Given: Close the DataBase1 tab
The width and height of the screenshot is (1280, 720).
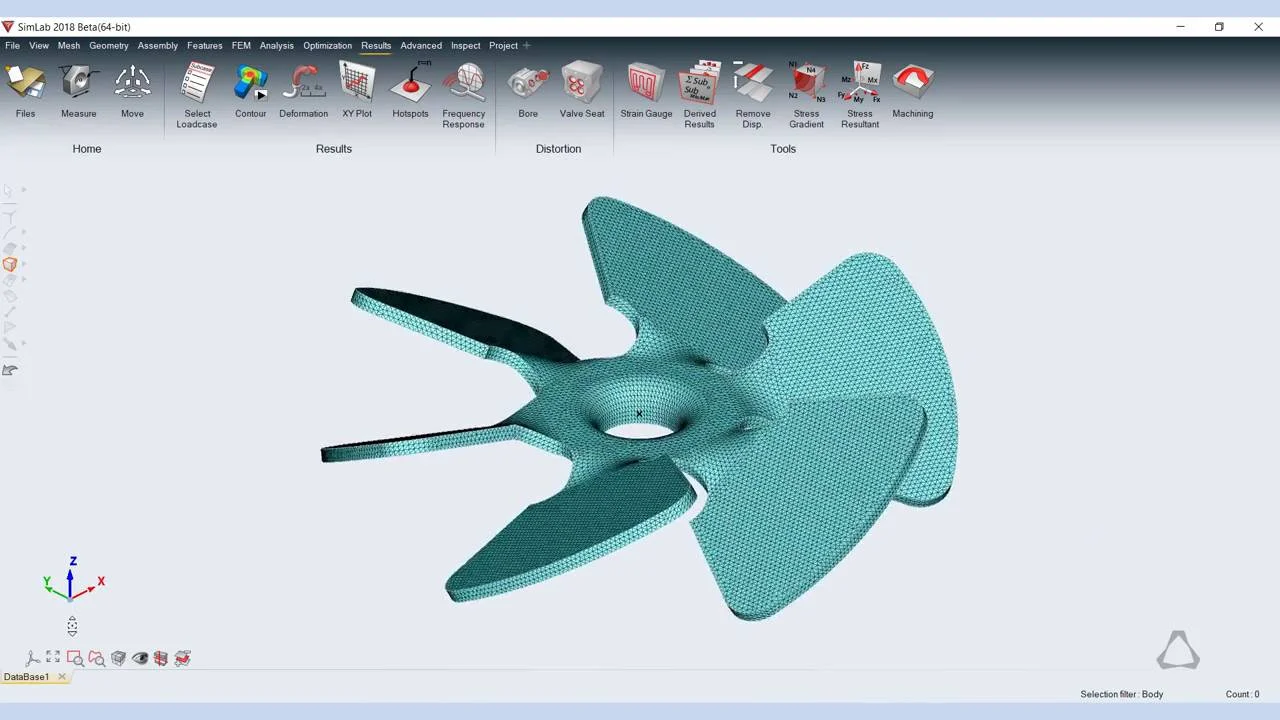Looking at the screenshot, I should [61, 677].
